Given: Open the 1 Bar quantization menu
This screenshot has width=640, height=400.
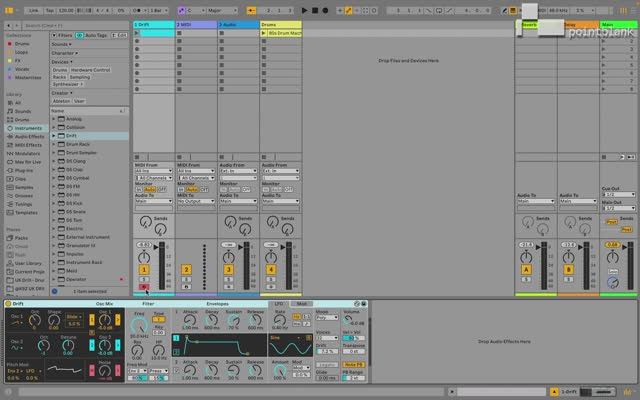Looking at the screenshot, I should [x=158, y=10].
